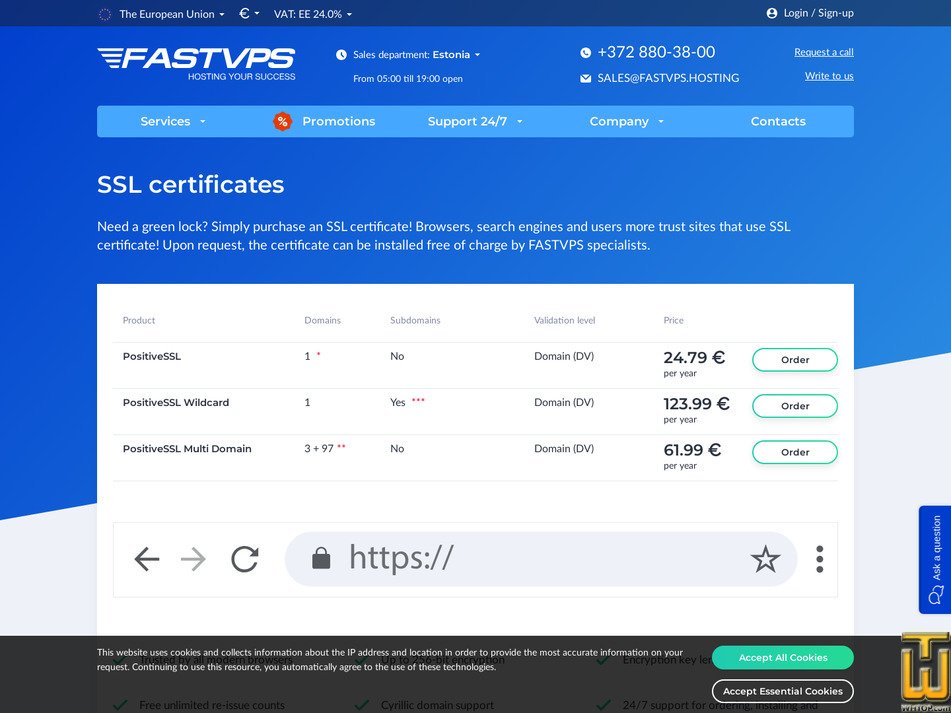This screenshot has height=713, width=951.
Task: Order the PositiveSSL Wildcard certificate
Action: coord(795,406)
